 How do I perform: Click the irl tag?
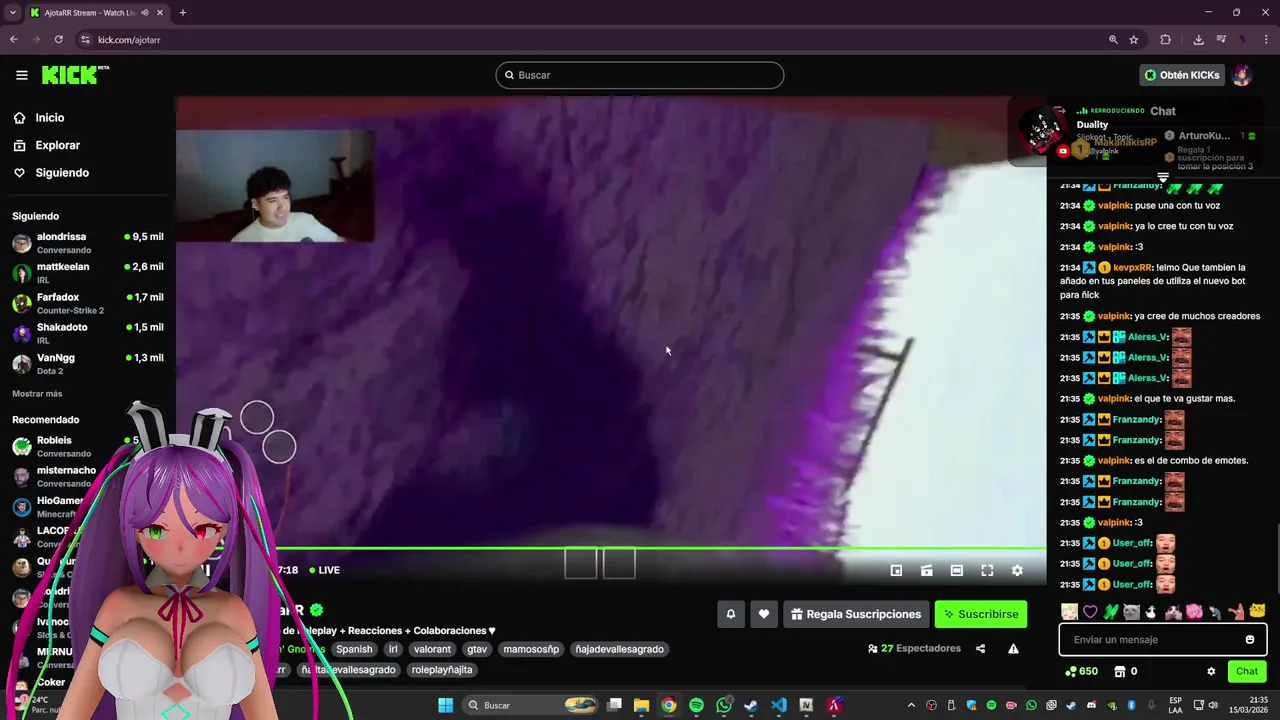(393, 649)
